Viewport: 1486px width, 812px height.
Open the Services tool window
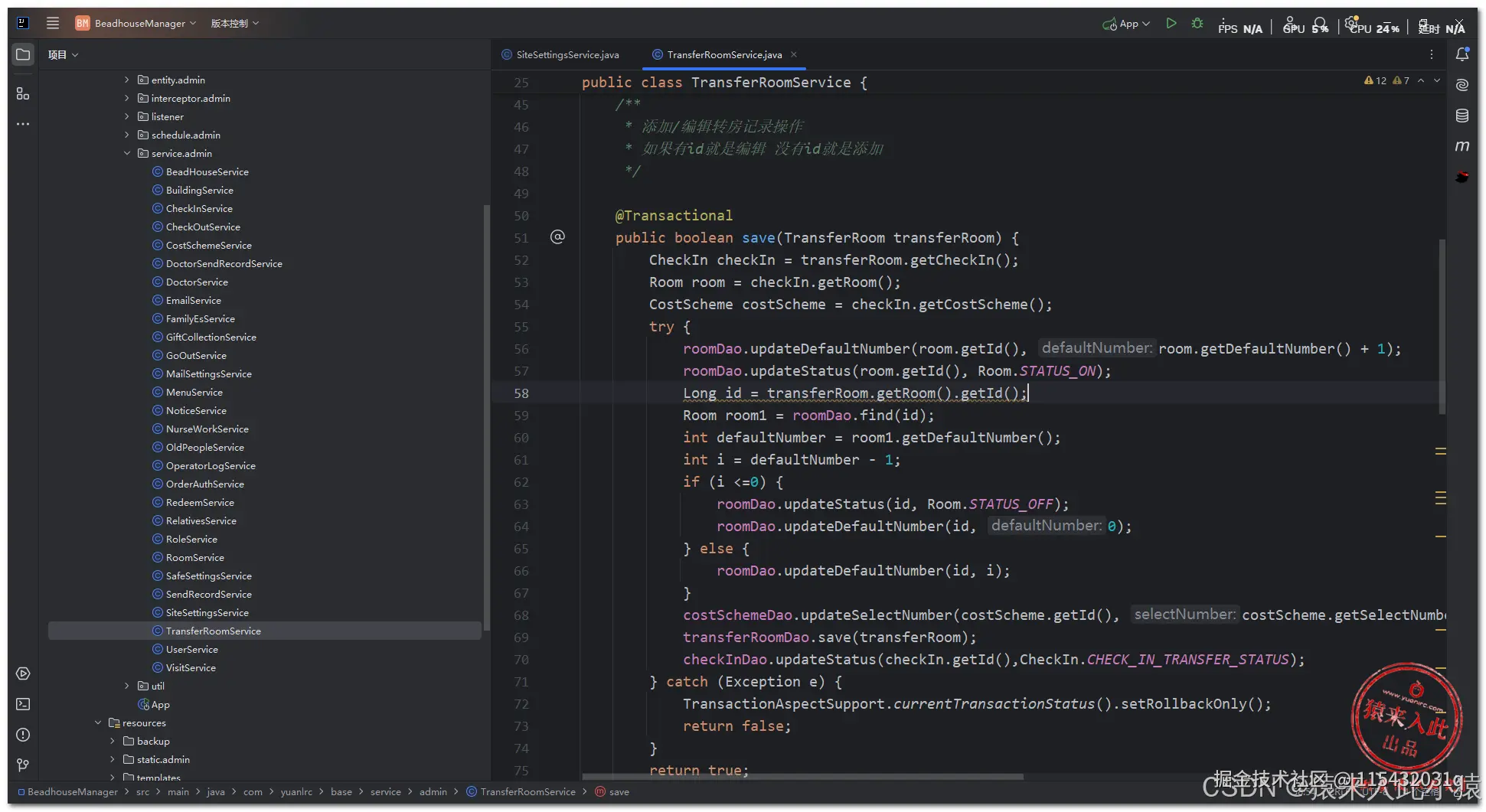(x=23, y=673)
